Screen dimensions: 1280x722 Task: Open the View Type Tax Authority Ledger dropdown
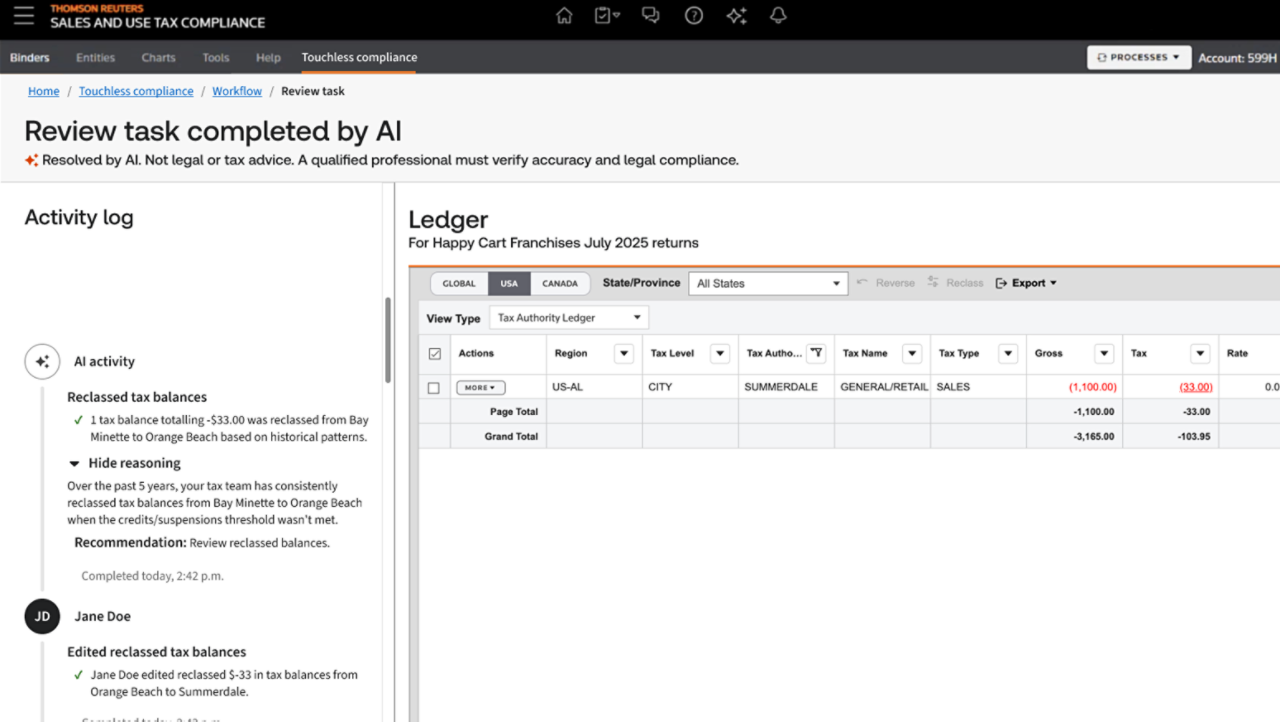(x=569, y=318)
